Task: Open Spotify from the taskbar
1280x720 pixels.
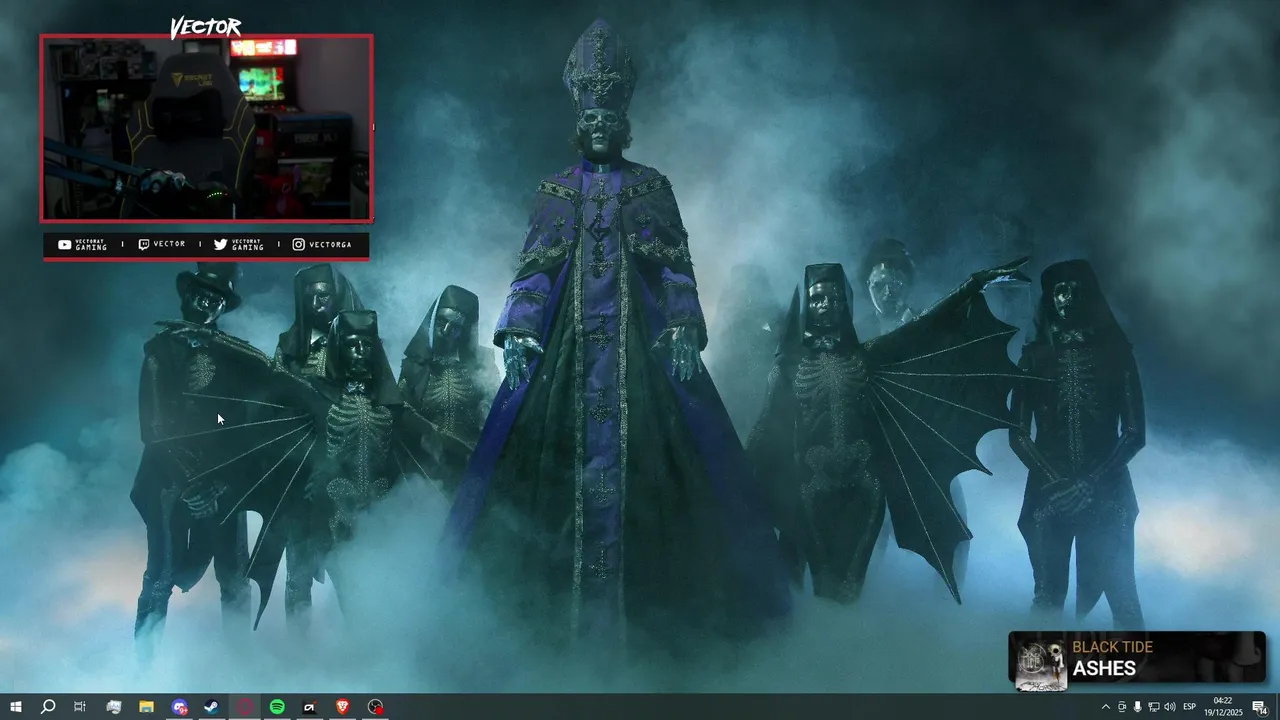Action: click(x=277, y=707)
